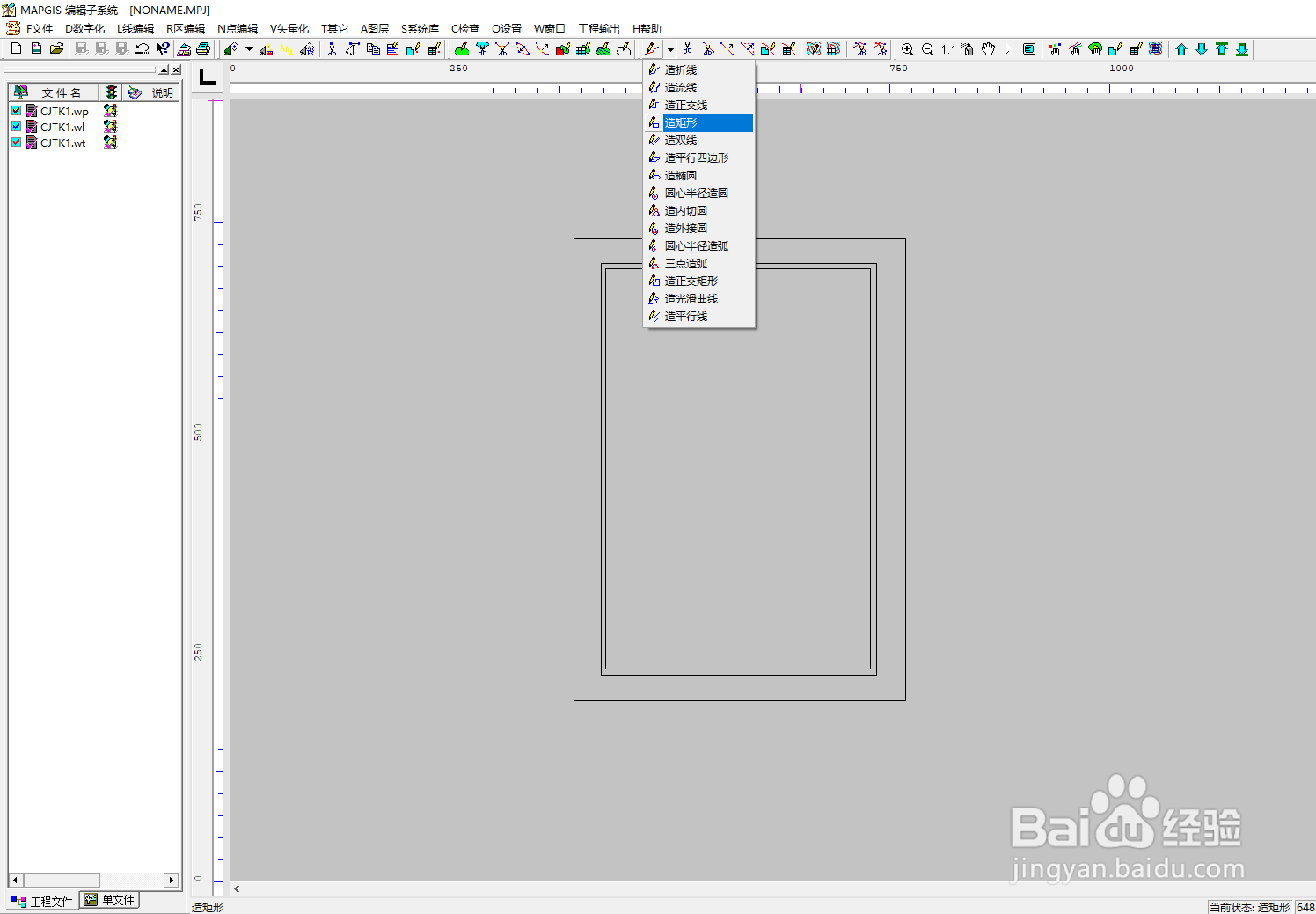Close the file panel with its X button
The width and height of the screenshot is (1316, 914).
click(176, 69)
